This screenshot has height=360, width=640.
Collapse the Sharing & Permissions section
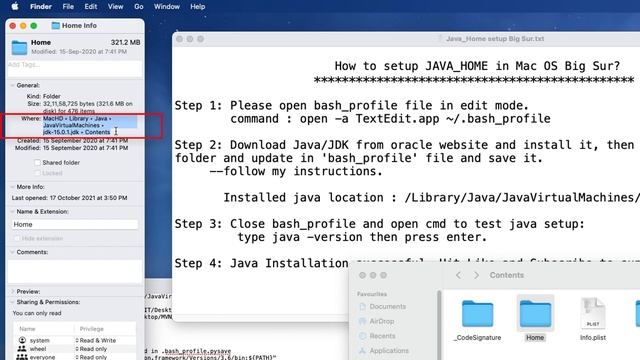point(12,302)
